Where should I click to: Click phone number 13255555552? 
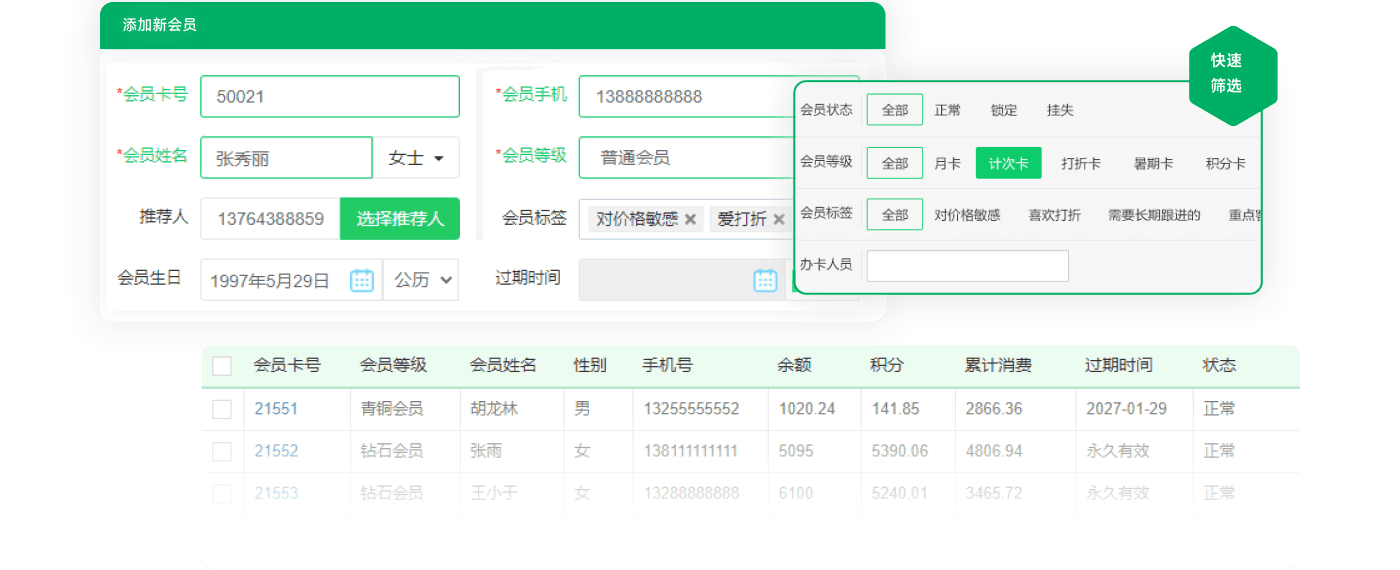pyautogui.click(x=691, y=409)
